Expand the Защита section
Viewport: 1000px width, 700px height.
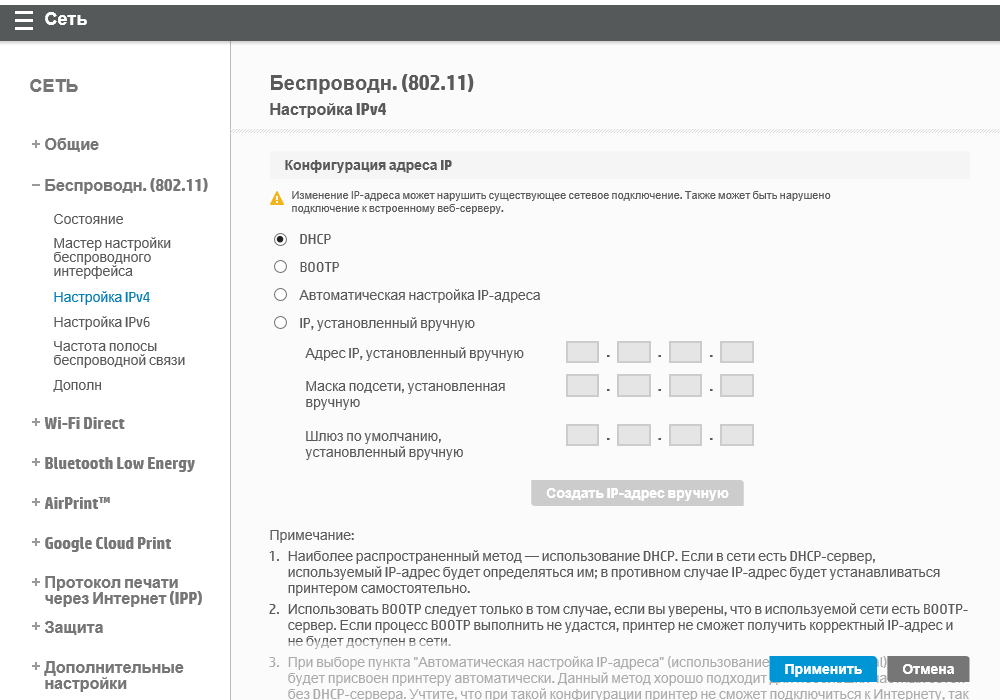[67, 627]
